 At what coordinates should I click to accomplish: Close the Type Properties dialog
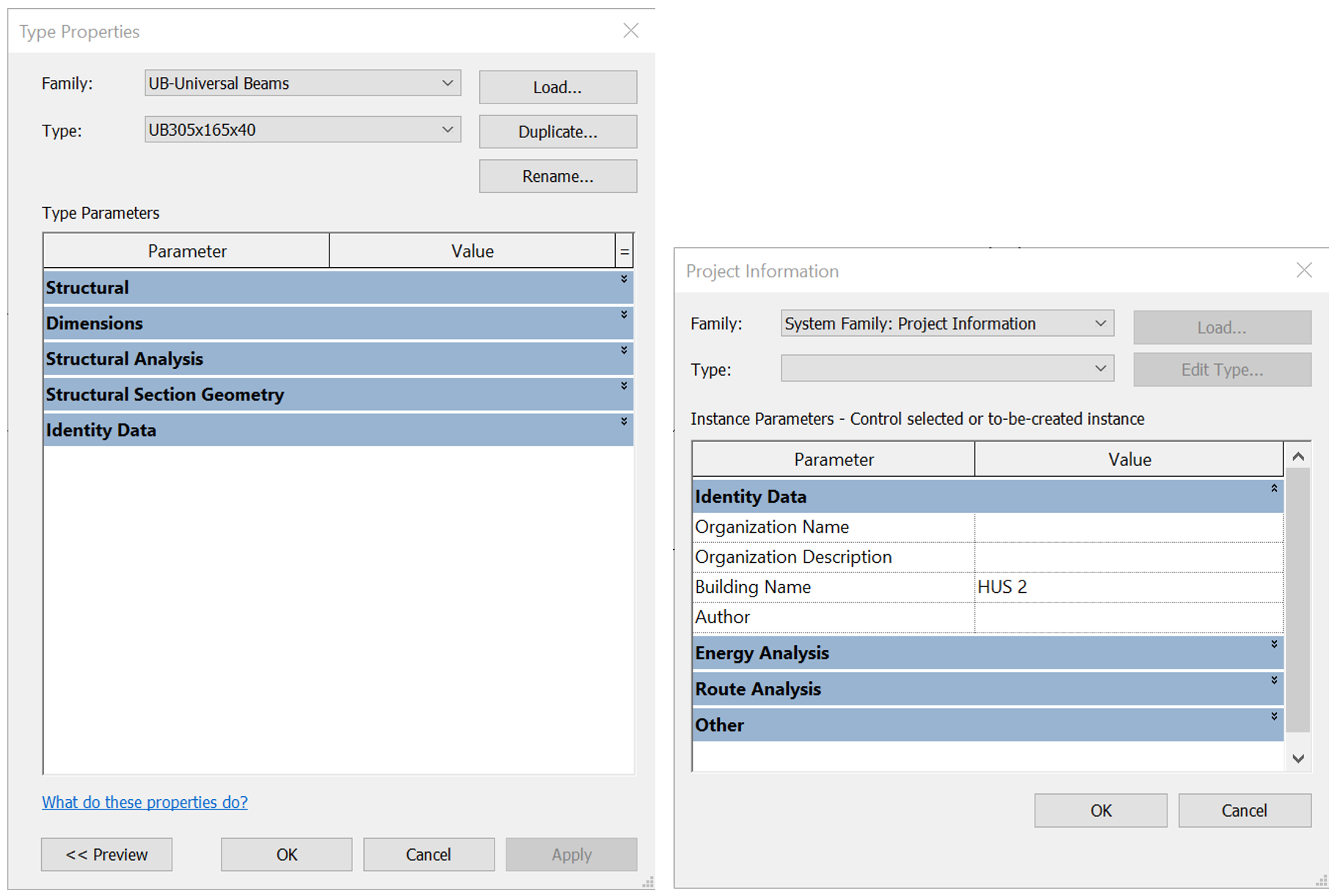point(631,31)
